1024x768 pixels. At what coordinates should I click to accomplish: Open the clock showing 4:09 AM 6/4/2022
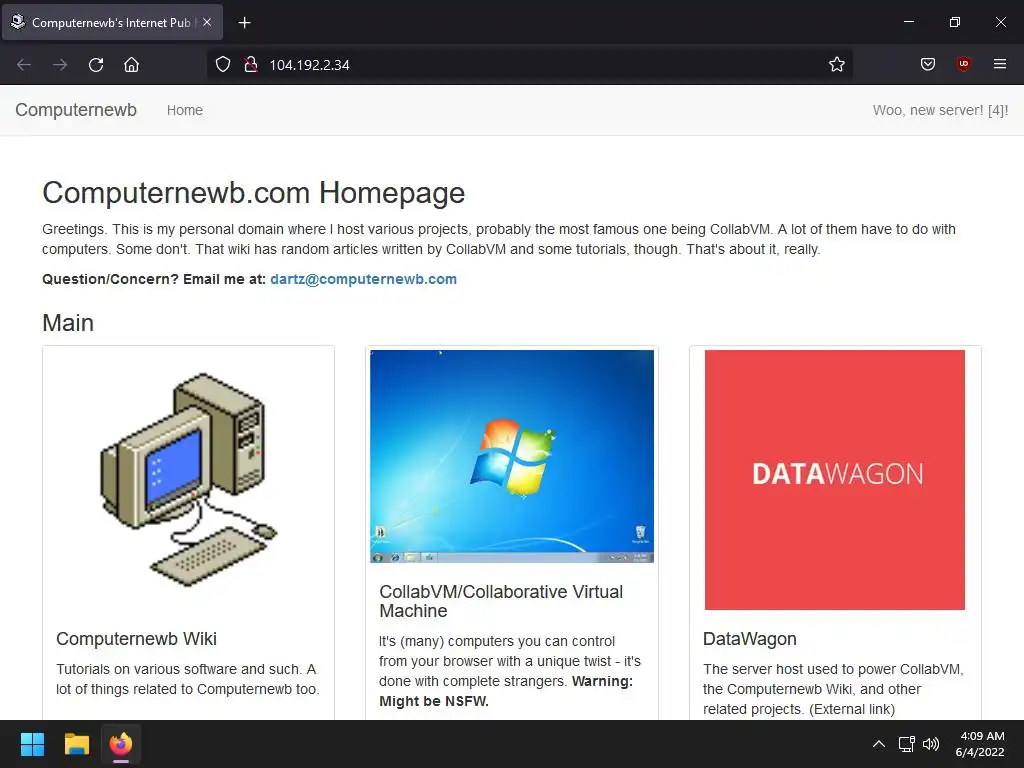click(980, 744)
